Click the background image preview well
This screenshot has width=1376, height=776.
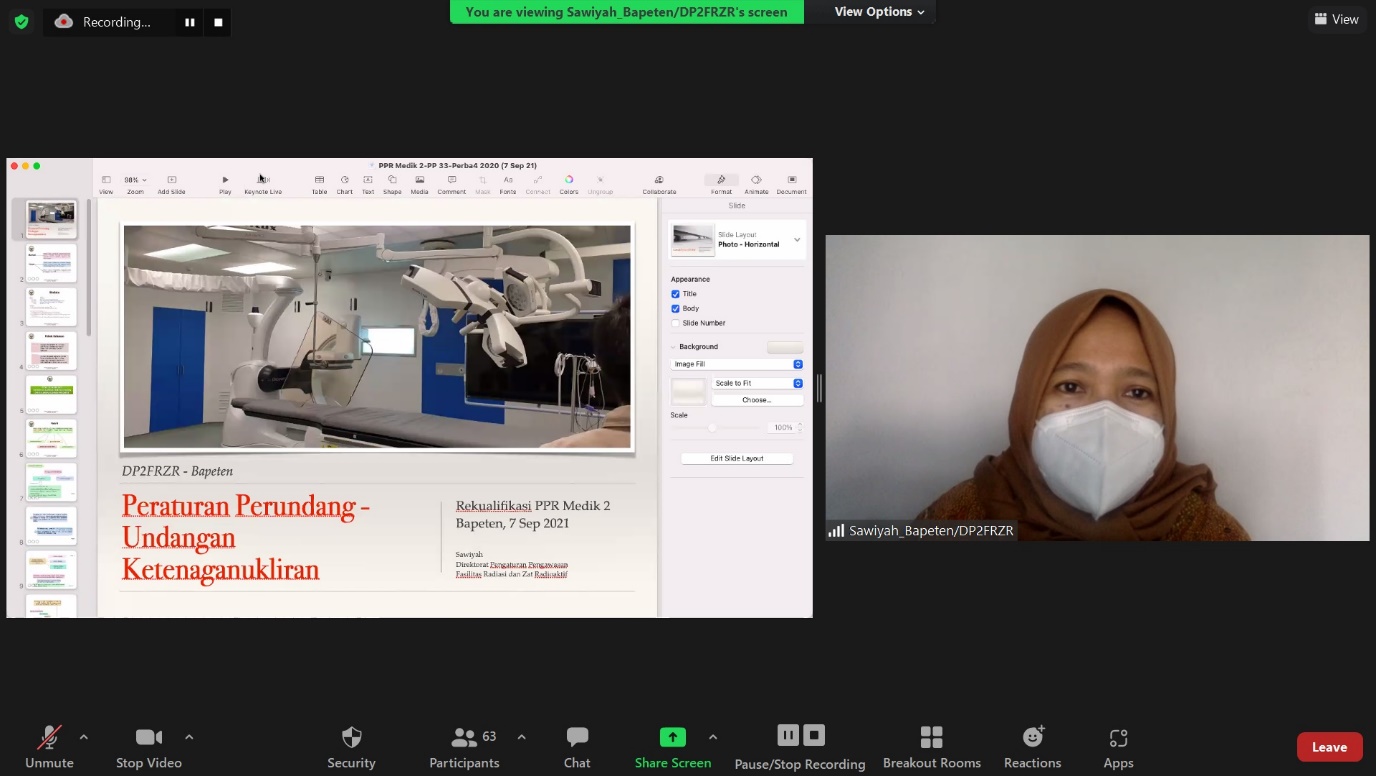[x=688, y=391]
